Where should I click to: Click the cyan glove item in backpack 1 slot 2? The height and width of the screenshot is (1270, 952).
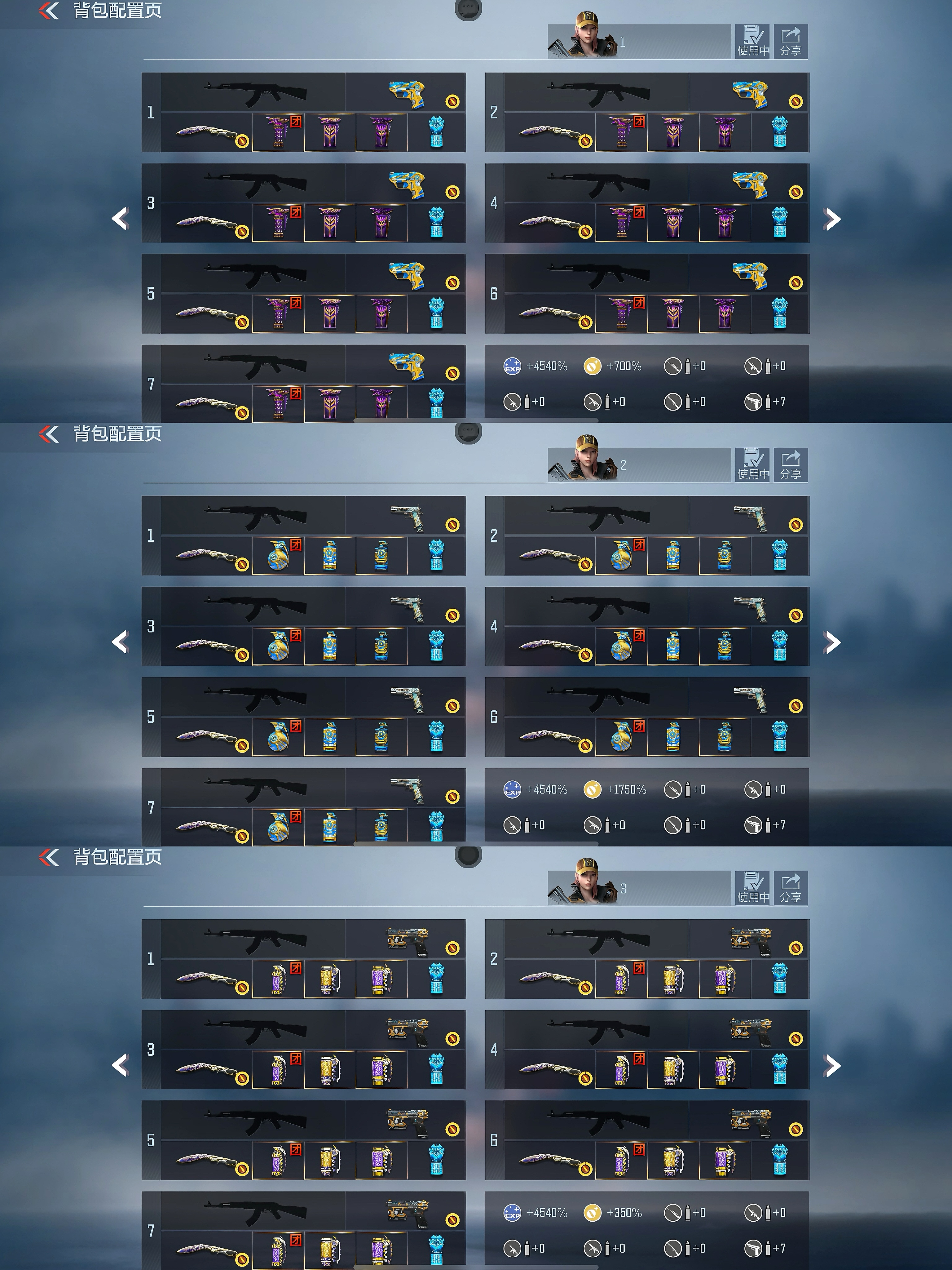coord(779,133)
